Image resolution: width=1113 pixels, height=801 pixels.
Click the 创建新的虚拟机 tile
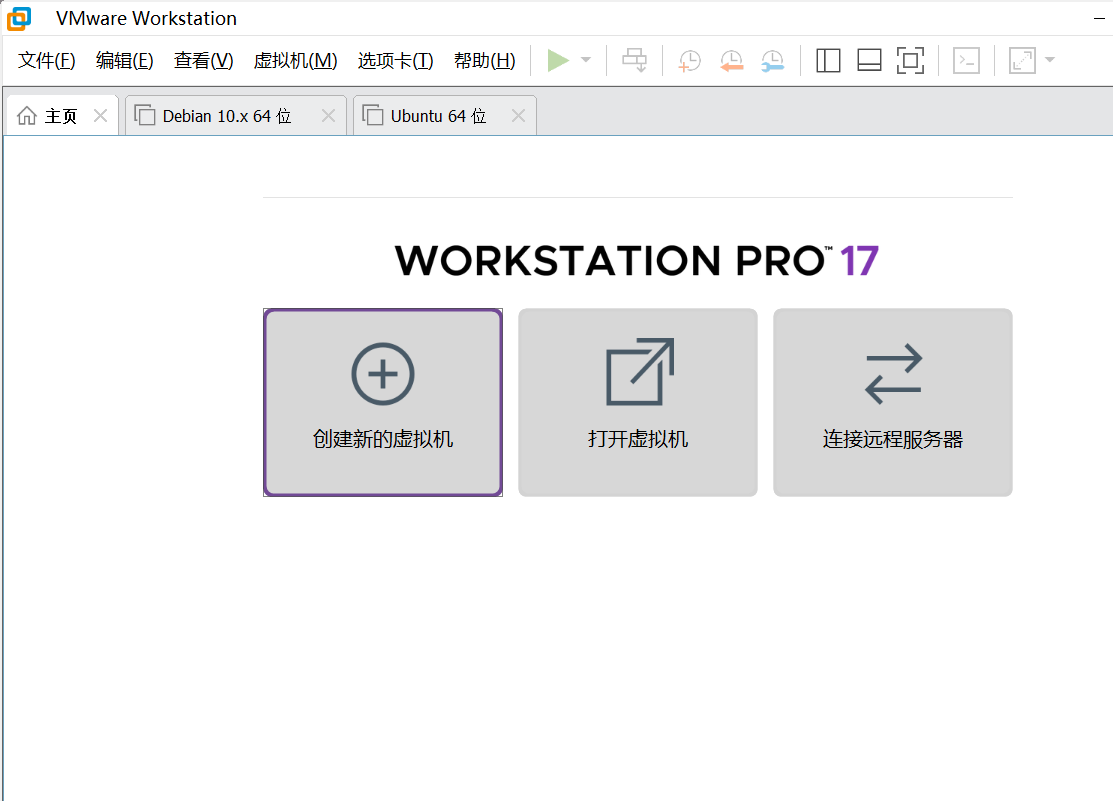click(x=383, y=403)
